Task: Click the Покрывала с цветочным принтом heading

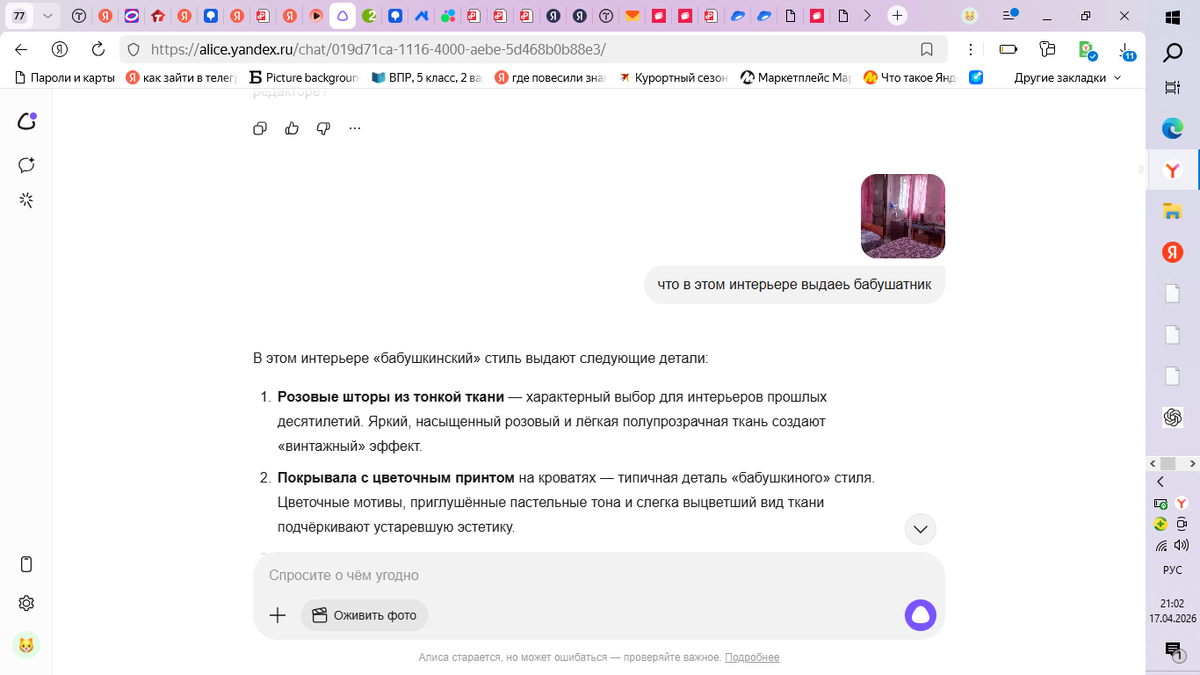Action: [x=396, y=478]
